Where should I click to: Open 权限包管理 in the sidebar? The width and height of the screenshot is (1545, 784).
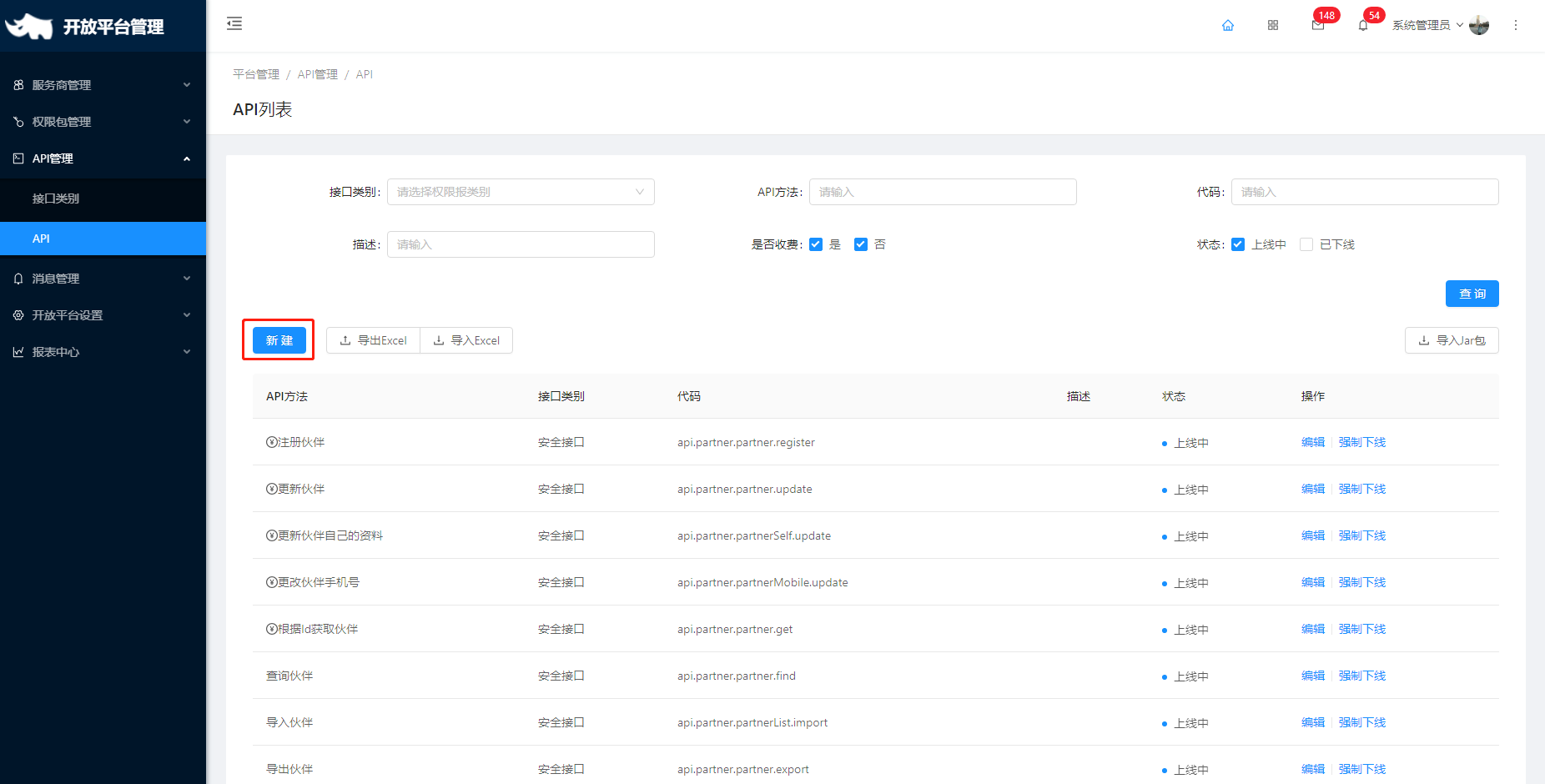[103, 122]
